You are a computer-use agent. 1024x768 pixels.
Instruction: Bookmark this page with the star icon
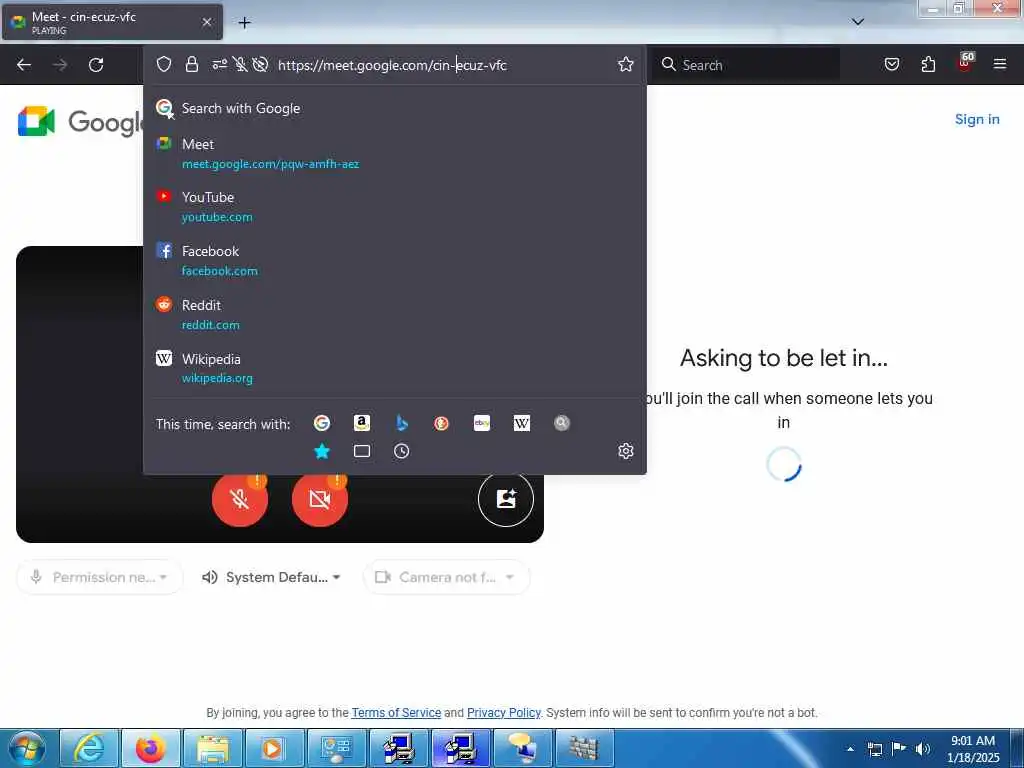(x=626, y=64)
